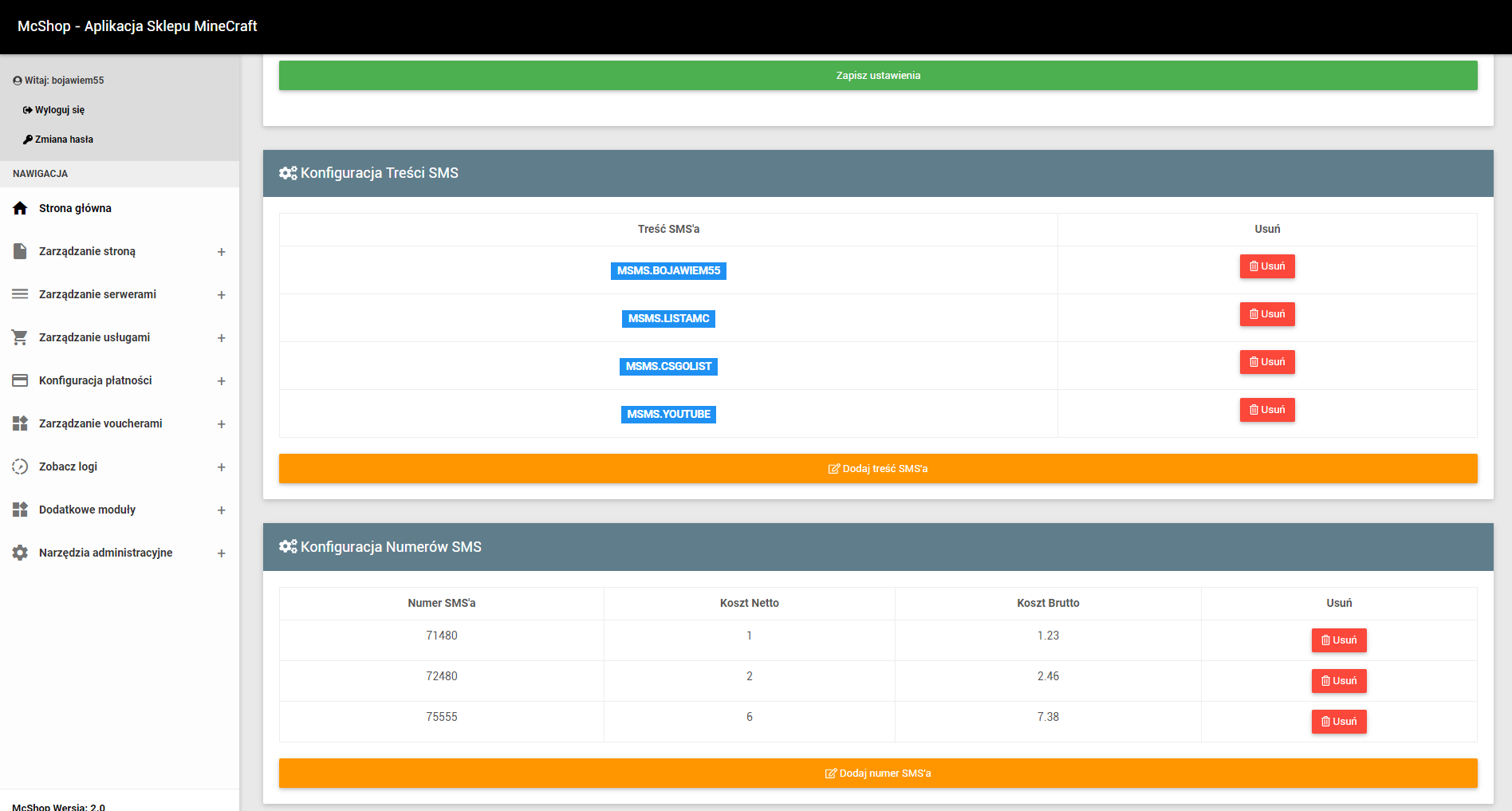1512x811 pixels.
Task: Click Dodaj treść SMS'a orange button
Action: pos(878,468)
